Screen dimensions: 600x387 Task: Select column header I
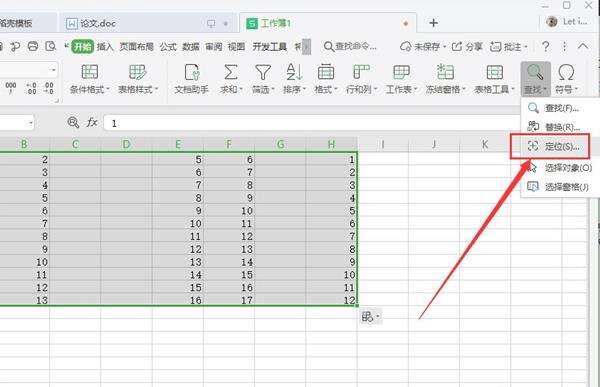[x=383, y=144]
